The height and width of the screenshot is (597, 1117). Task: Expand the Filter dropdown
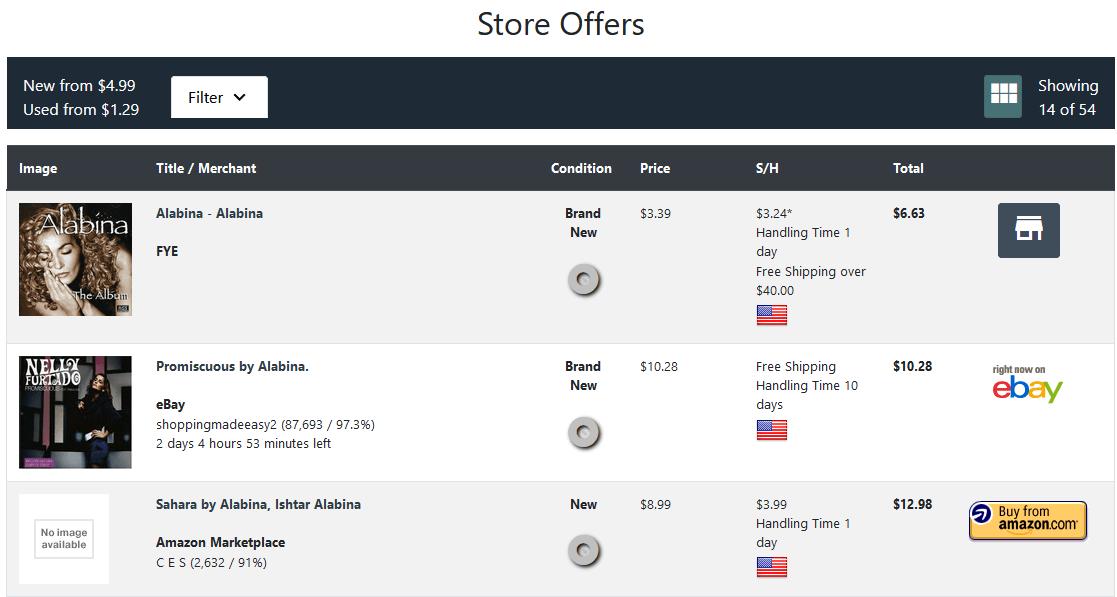(x=219, y=97)
